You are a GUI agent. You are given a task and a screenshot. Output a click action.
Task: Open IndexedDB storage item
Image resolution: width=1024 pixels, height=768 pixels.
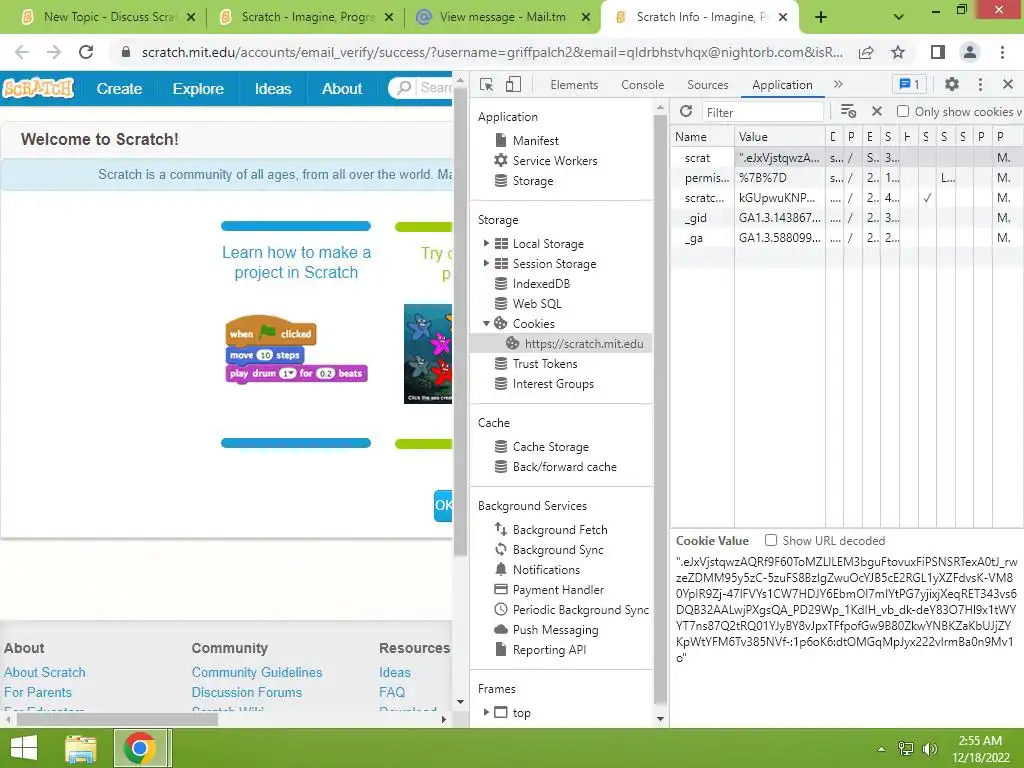point(541,283)
